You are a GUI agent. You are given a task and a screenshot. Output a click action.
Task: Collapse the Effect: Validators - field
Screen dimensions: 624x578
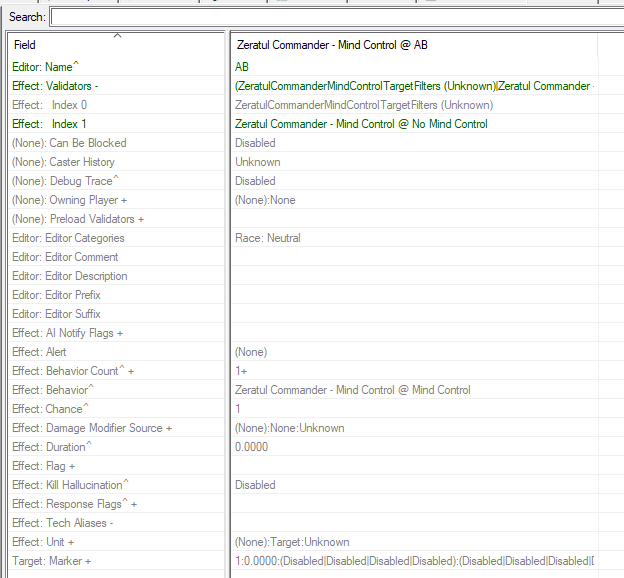116,86
